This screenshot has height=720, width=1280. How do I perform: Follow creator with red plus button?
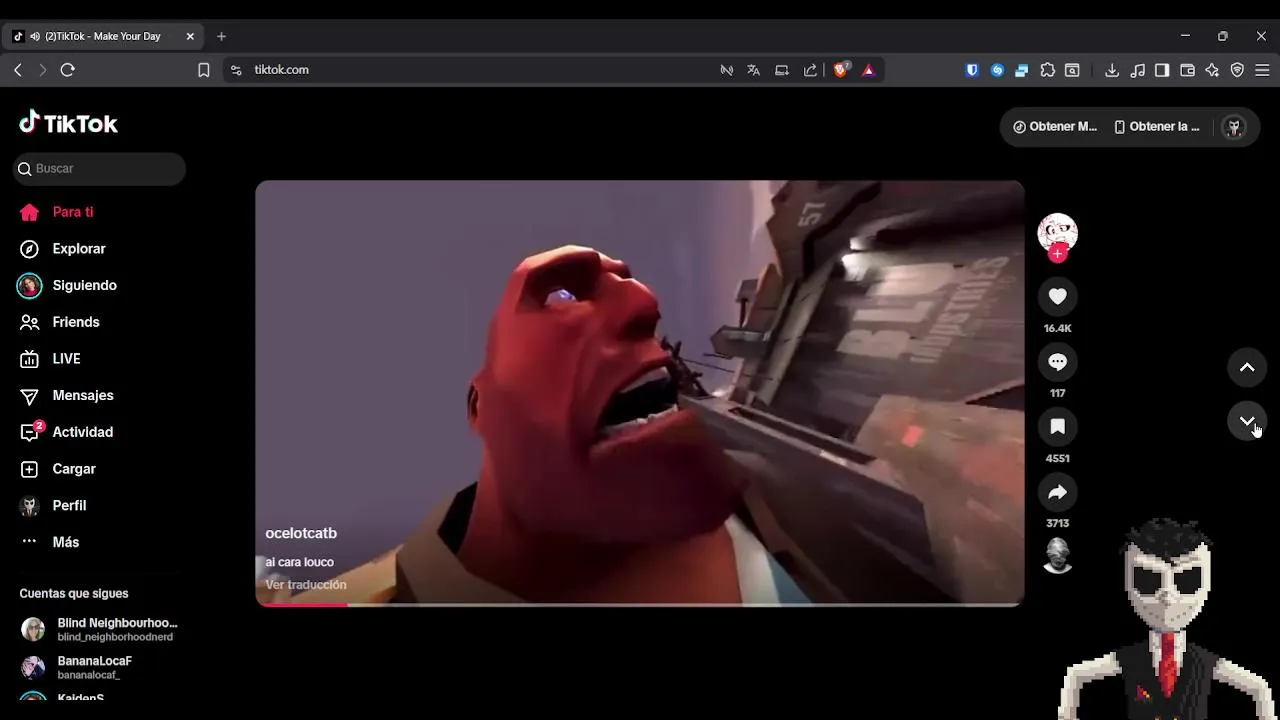pyautogui.click(x=1057, y=254)
